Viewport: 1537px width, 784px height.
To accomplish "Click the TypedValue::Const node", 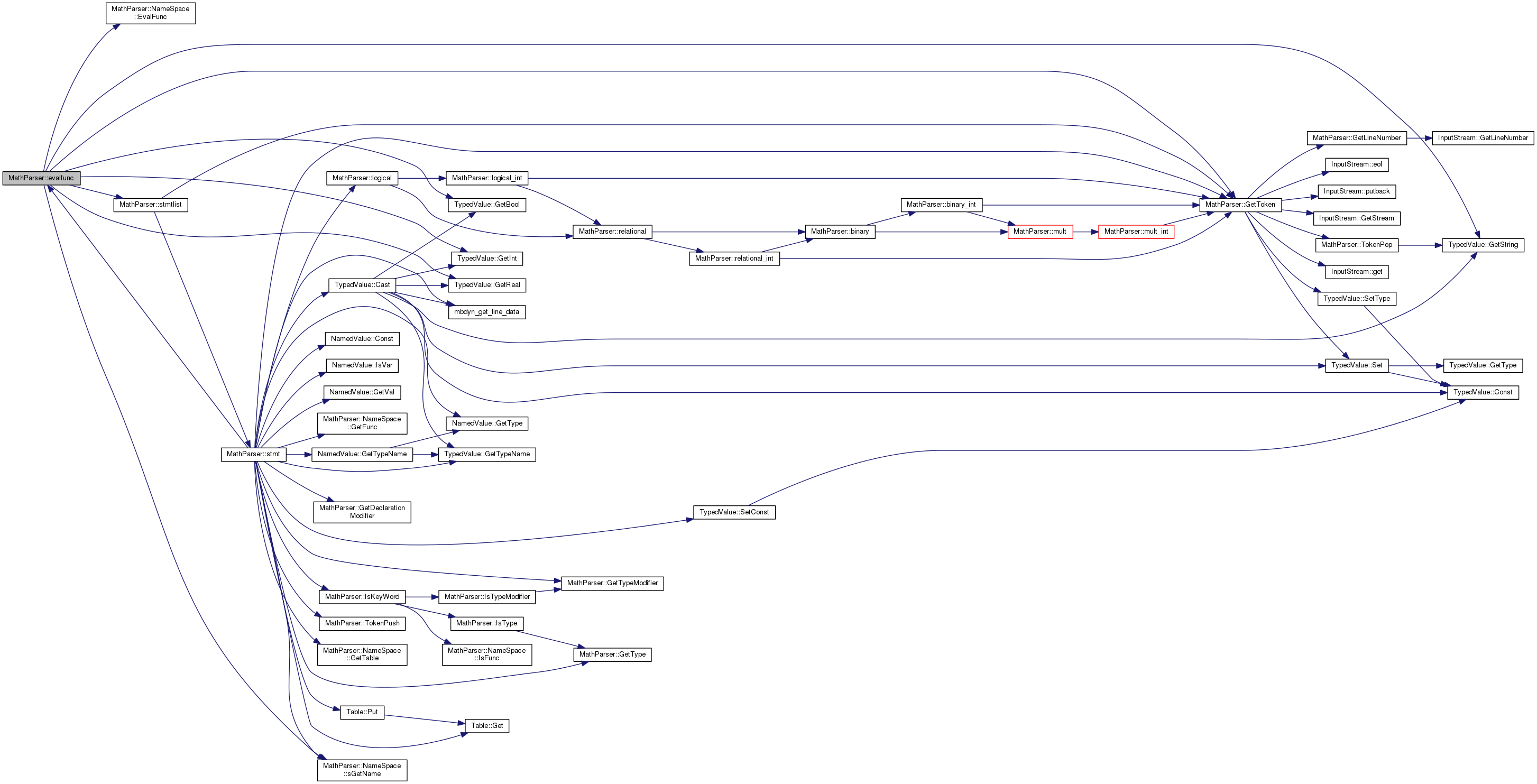I will tap(1482, 392).
